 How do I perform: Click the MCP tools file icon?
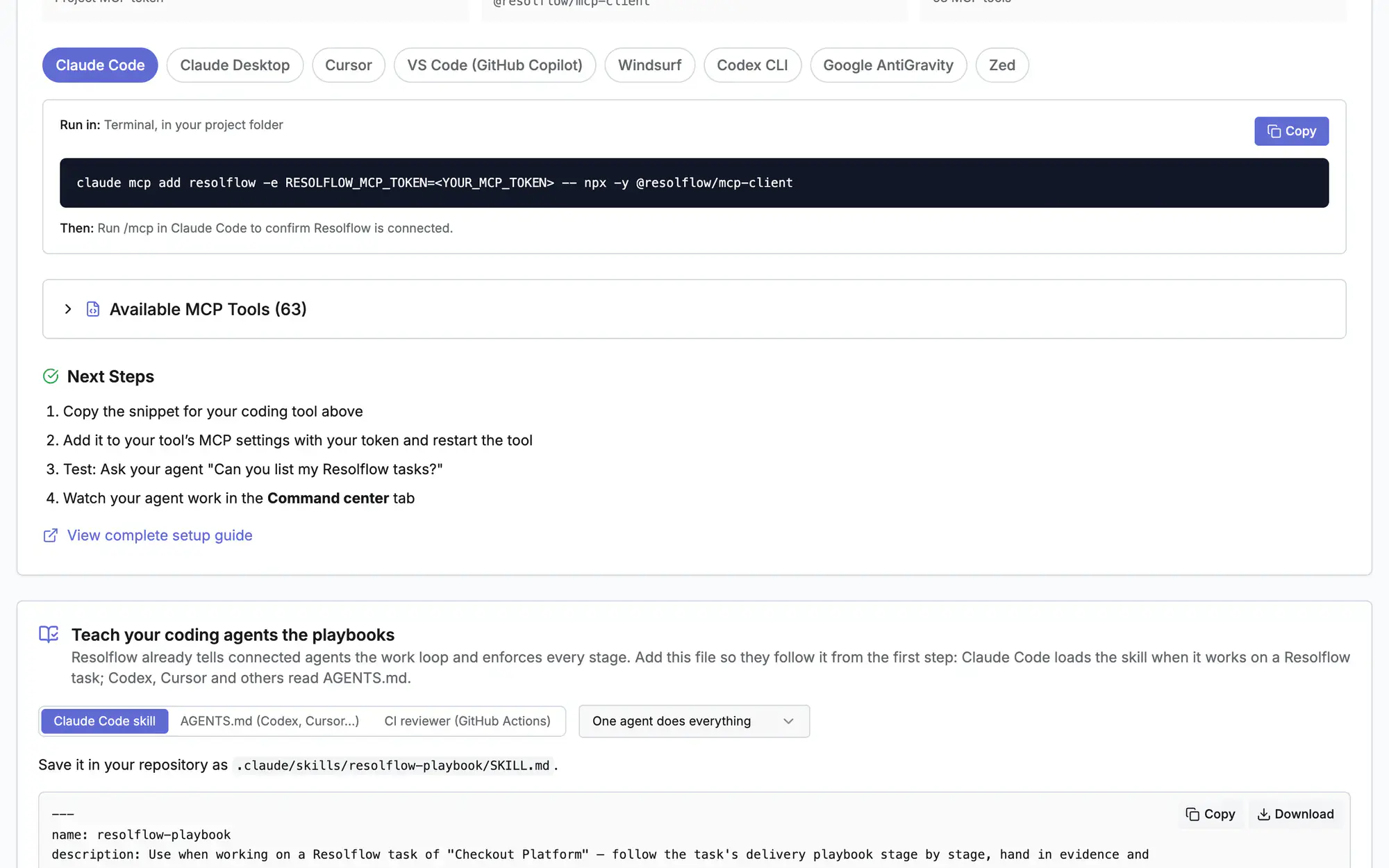point(93,309)
